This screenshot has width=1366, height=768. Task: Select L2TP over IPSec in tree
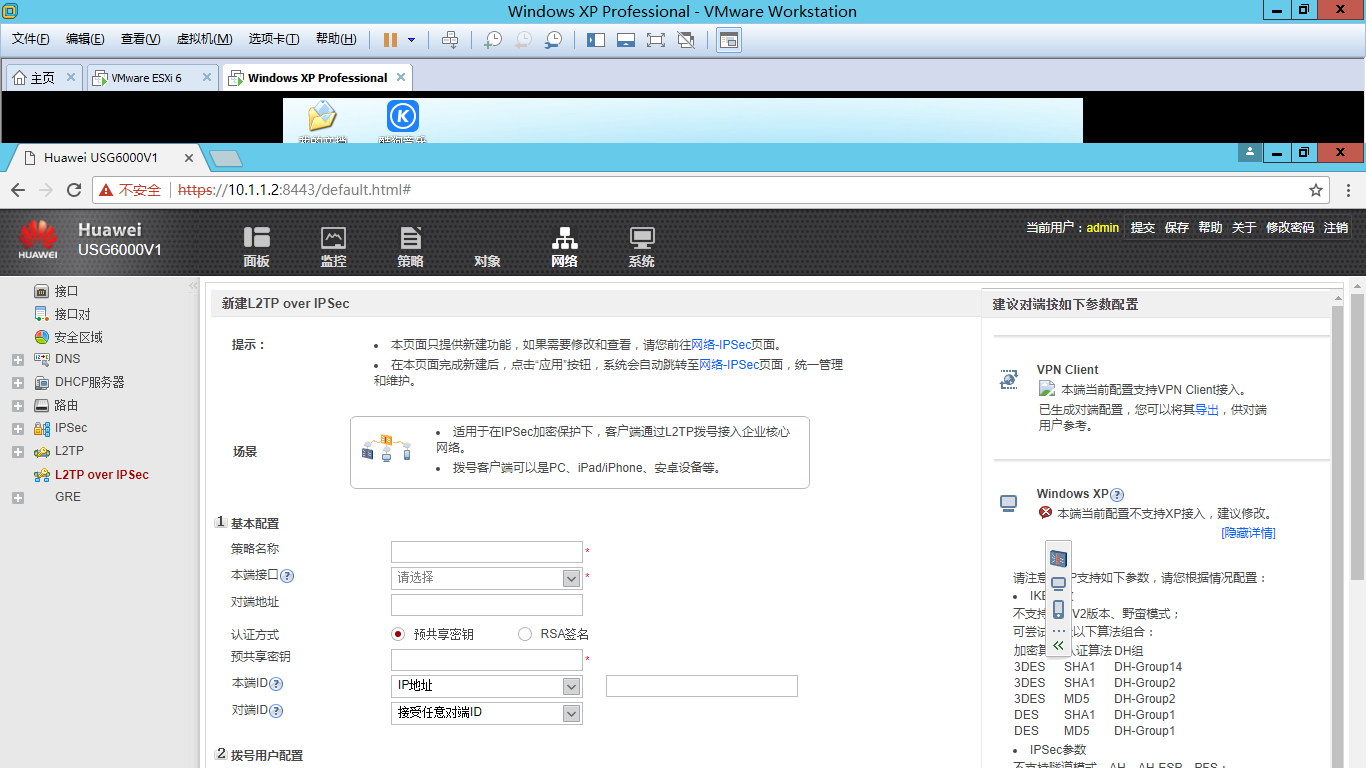(x=101, y=475)
